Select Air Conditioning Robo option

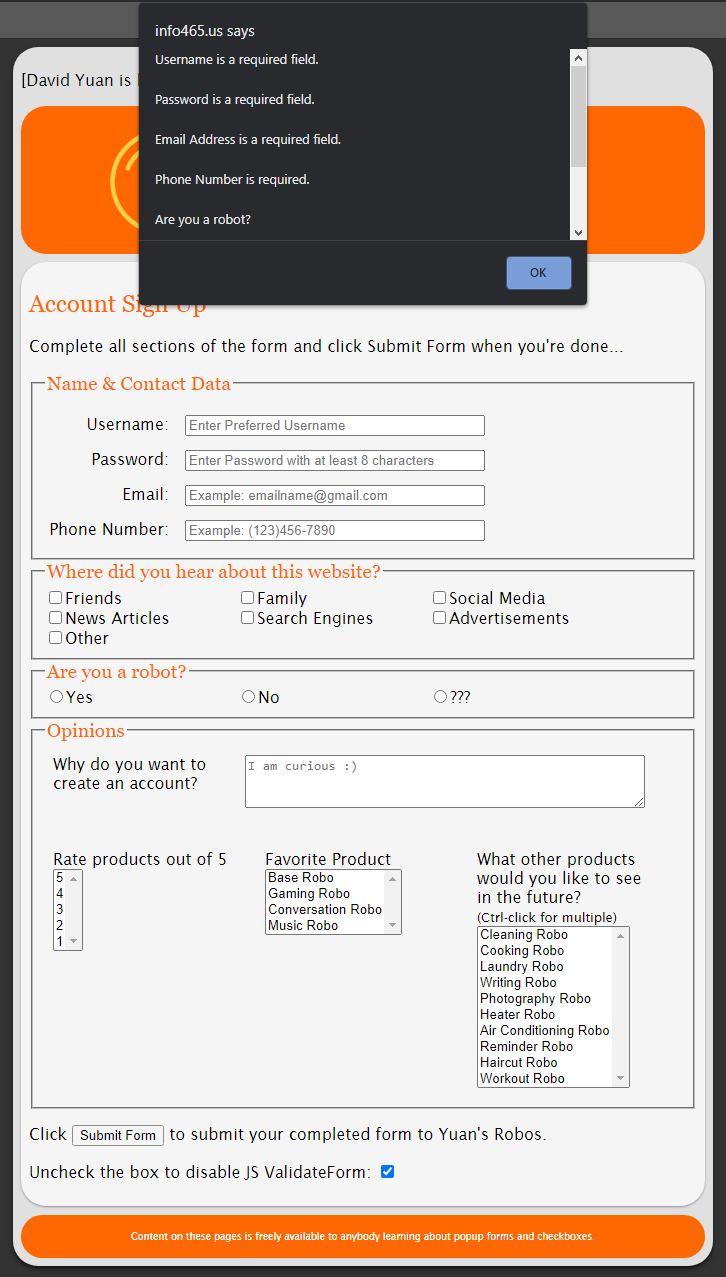(546, 1031)
